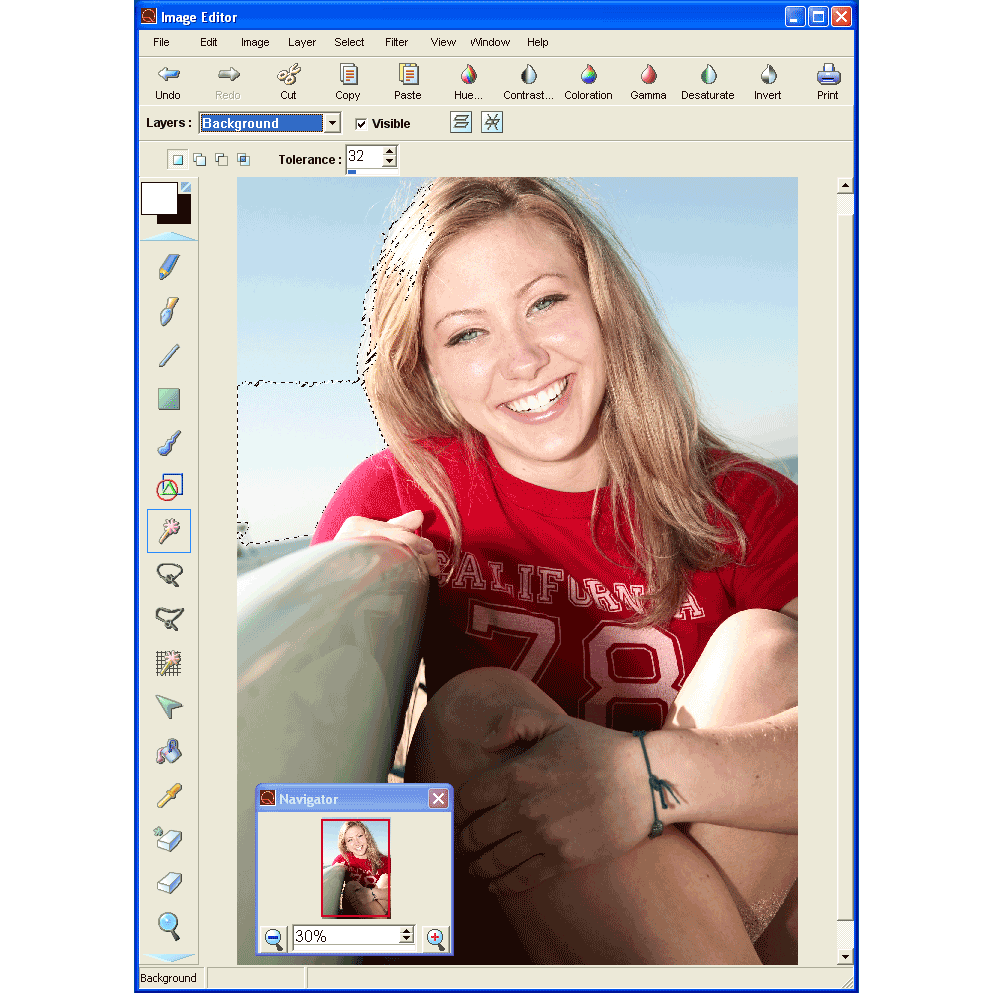Viewport: 993px width, 993px height.
Task: Activate the Magic Wand tool
Action: coord(168,531)
